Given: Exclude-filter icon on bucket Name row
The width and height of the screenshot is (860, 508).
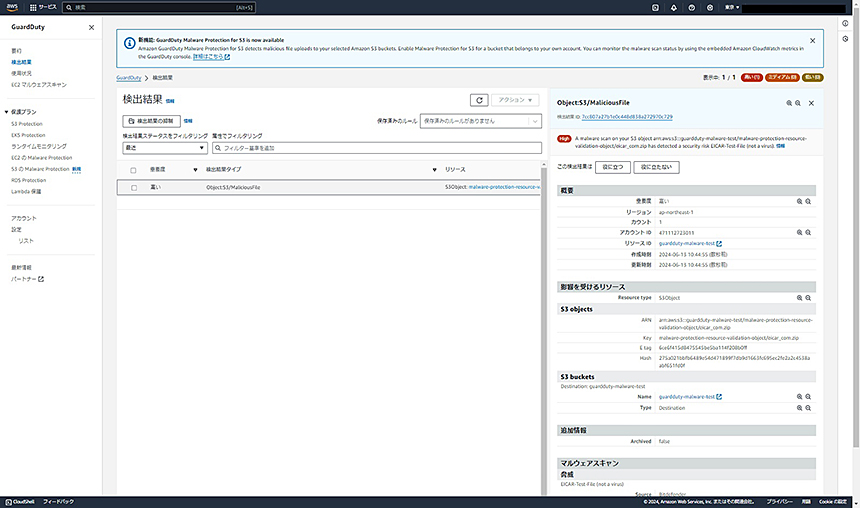Looking at the screenshot, I should 808,397.
